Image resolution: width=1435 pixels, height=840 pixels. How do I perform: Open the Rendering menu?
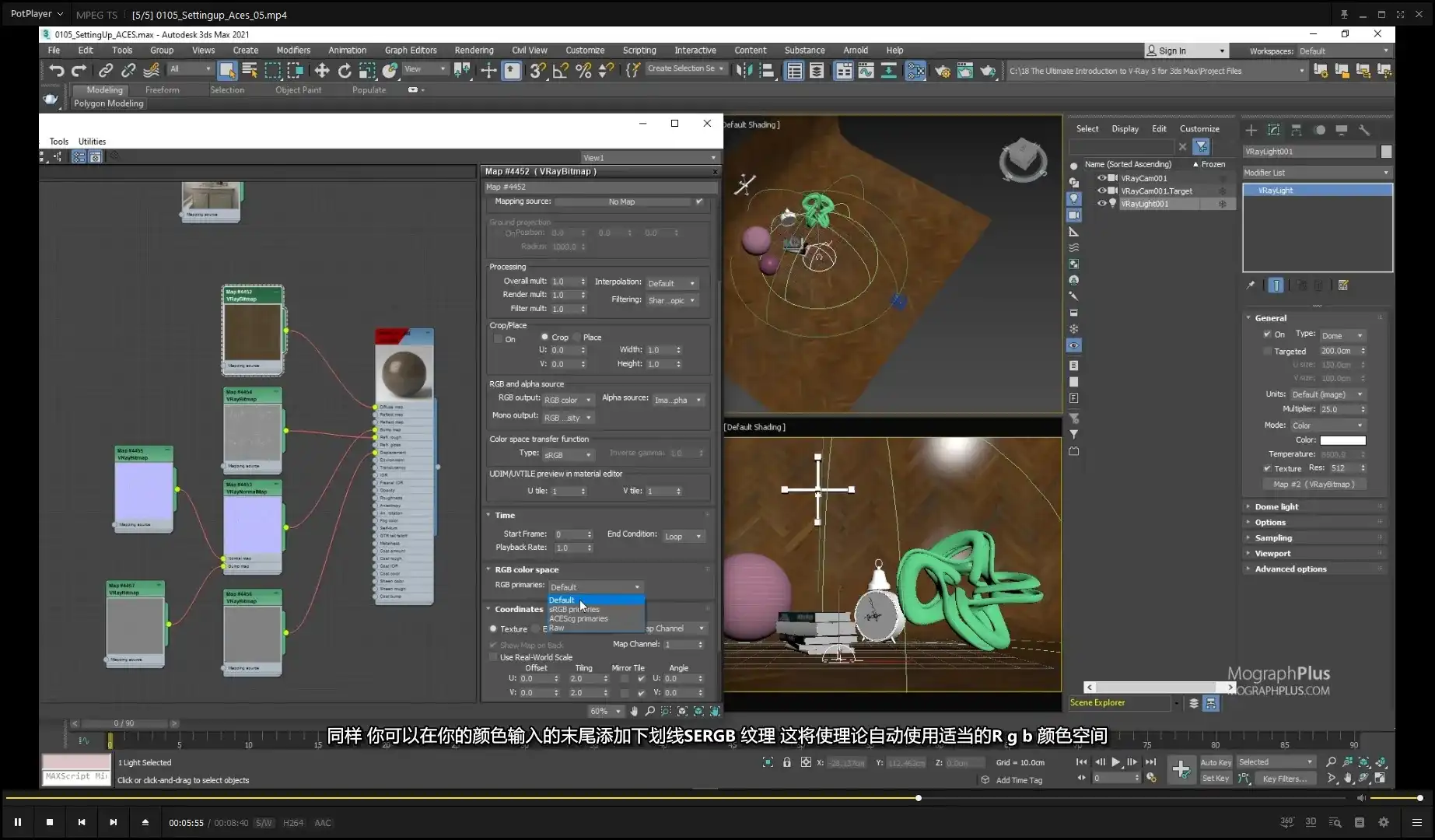(474, 50)
